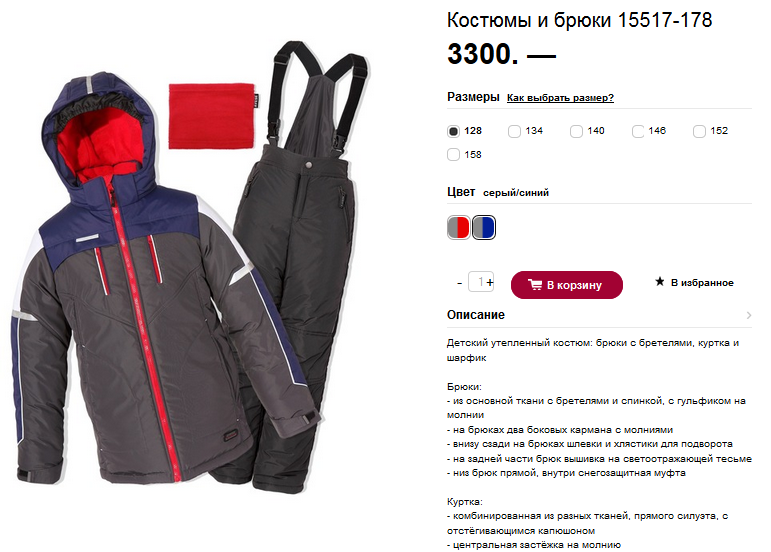Screen dimensions: 771x552
Task: Click the red scarf image
Action: pyautogui.click(x=212, y=116)
